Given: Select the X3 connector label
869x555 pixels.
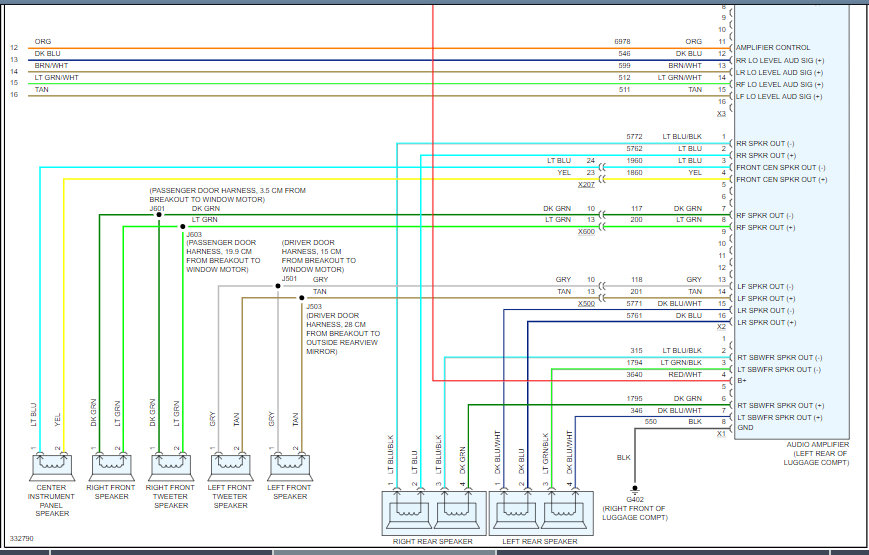Looking at the screenshot, I should [721, 113].
